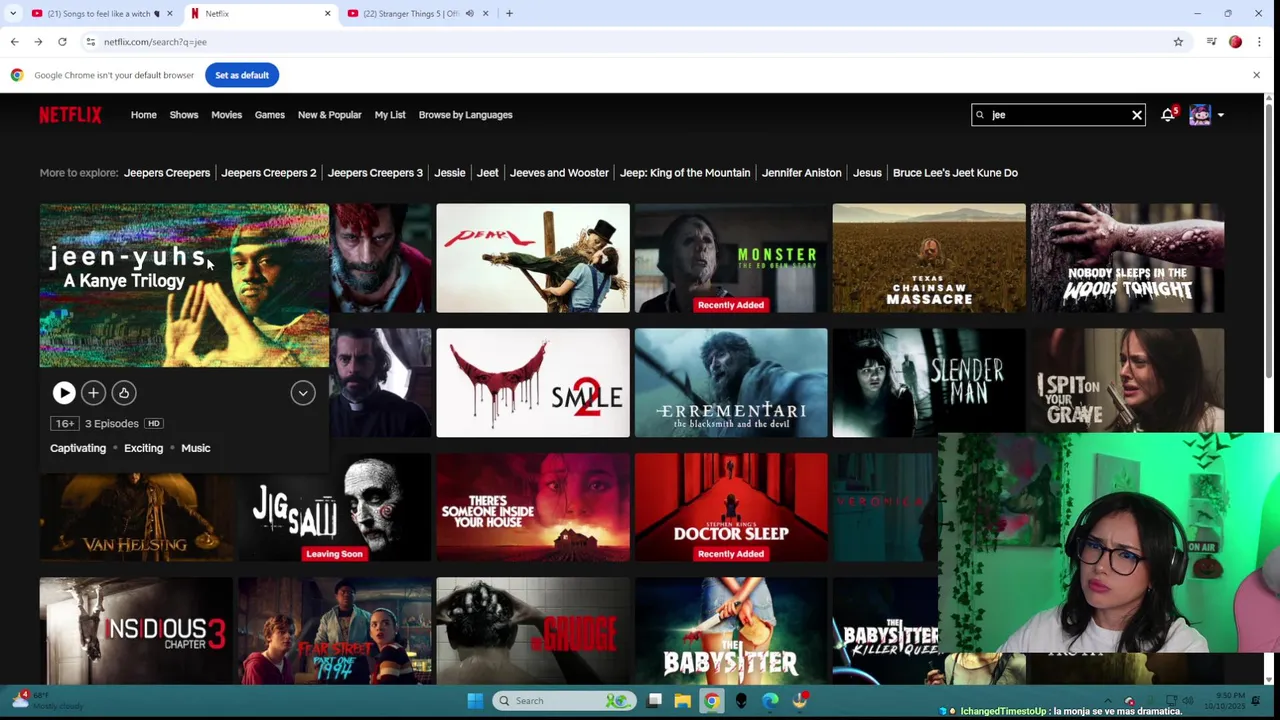Bookmark this page with the star icon
1280x720 pixels.
1178,42
